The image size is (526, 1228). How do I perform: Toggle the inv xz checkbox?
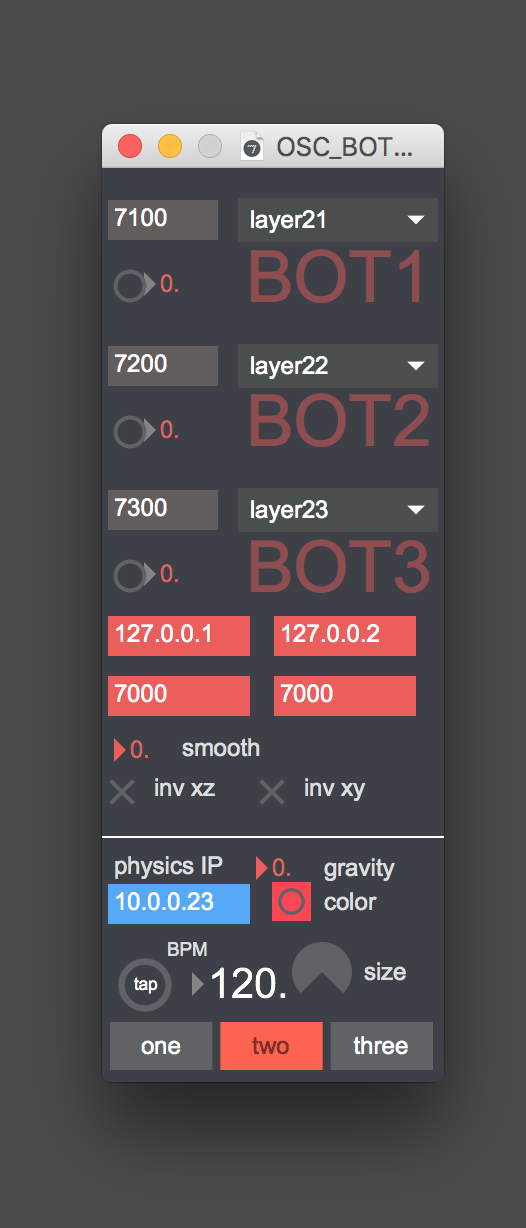tap(122, 792)
